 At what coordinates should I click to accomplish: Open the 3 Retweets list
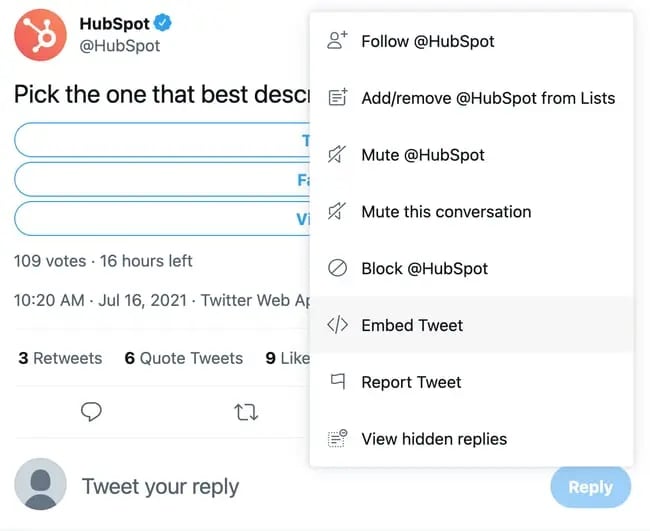click(x=60, y=358)
